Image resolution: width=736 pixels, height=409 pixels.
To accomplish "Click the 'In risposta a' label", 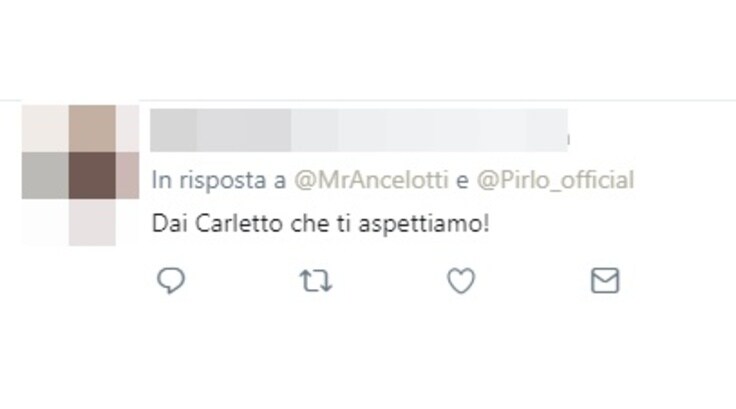I will point(219,180).
